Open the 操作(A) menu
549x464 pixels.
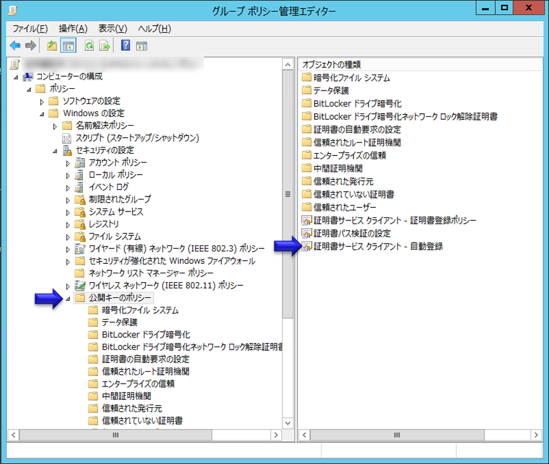73,29
